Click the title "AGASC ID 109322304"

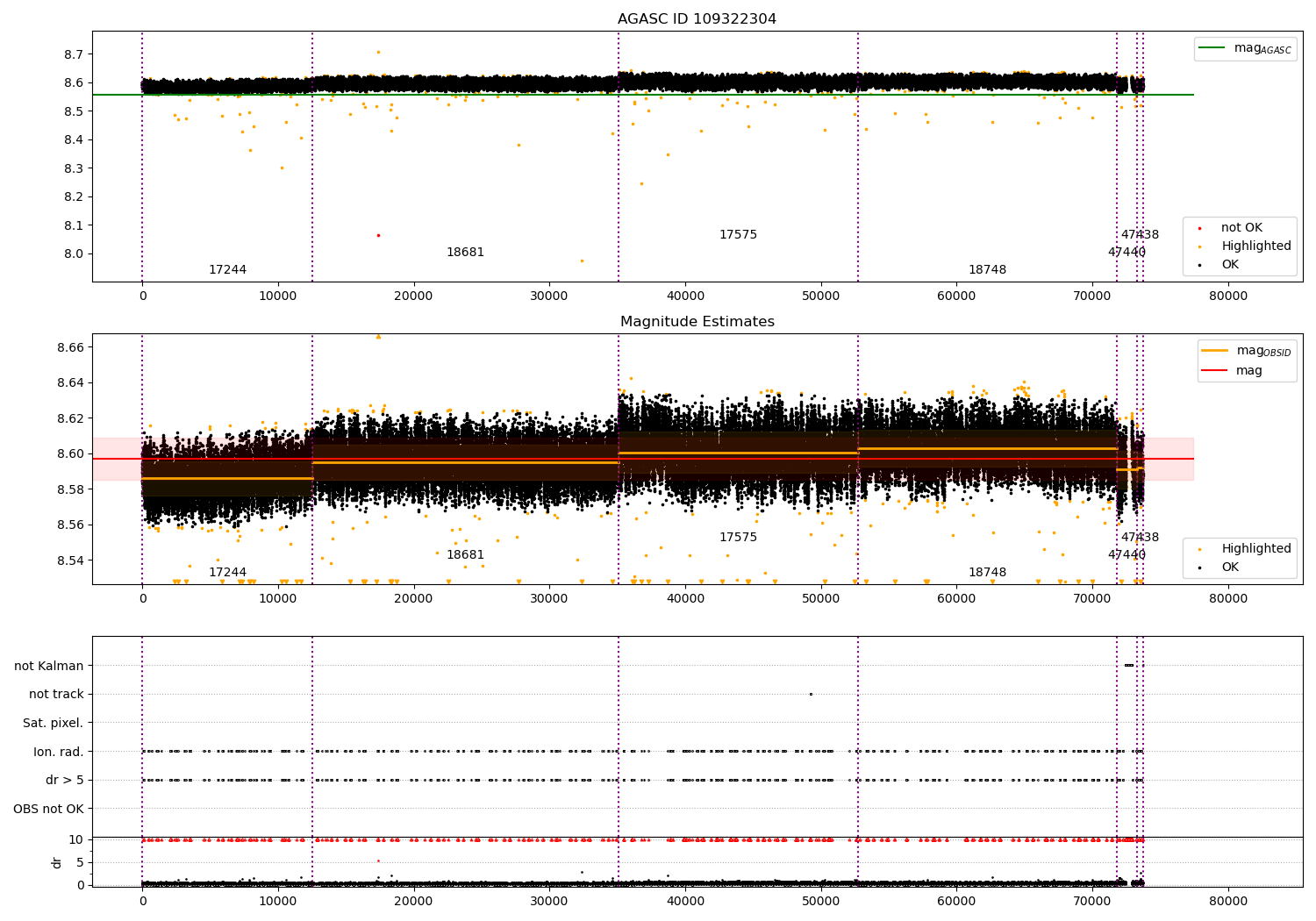click(x=697, y=19)
